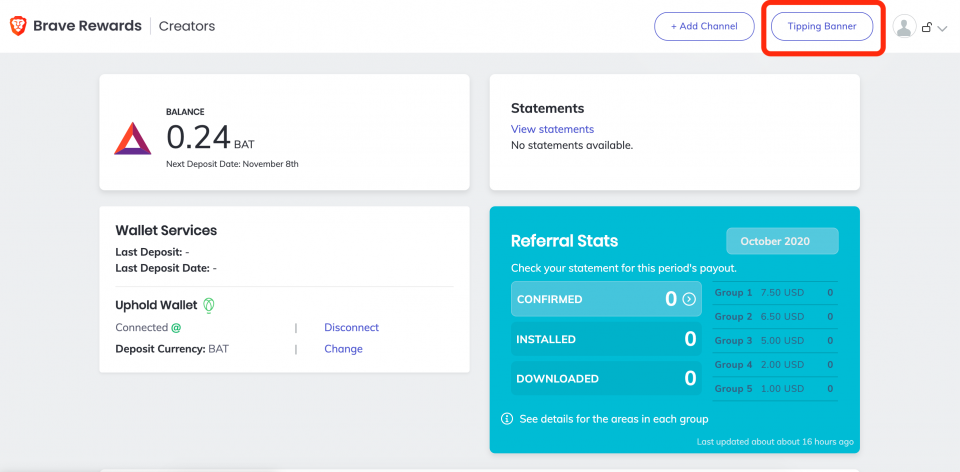Click the BAT triangle token logo
This screenshot has width=960, height=472.
132,138
